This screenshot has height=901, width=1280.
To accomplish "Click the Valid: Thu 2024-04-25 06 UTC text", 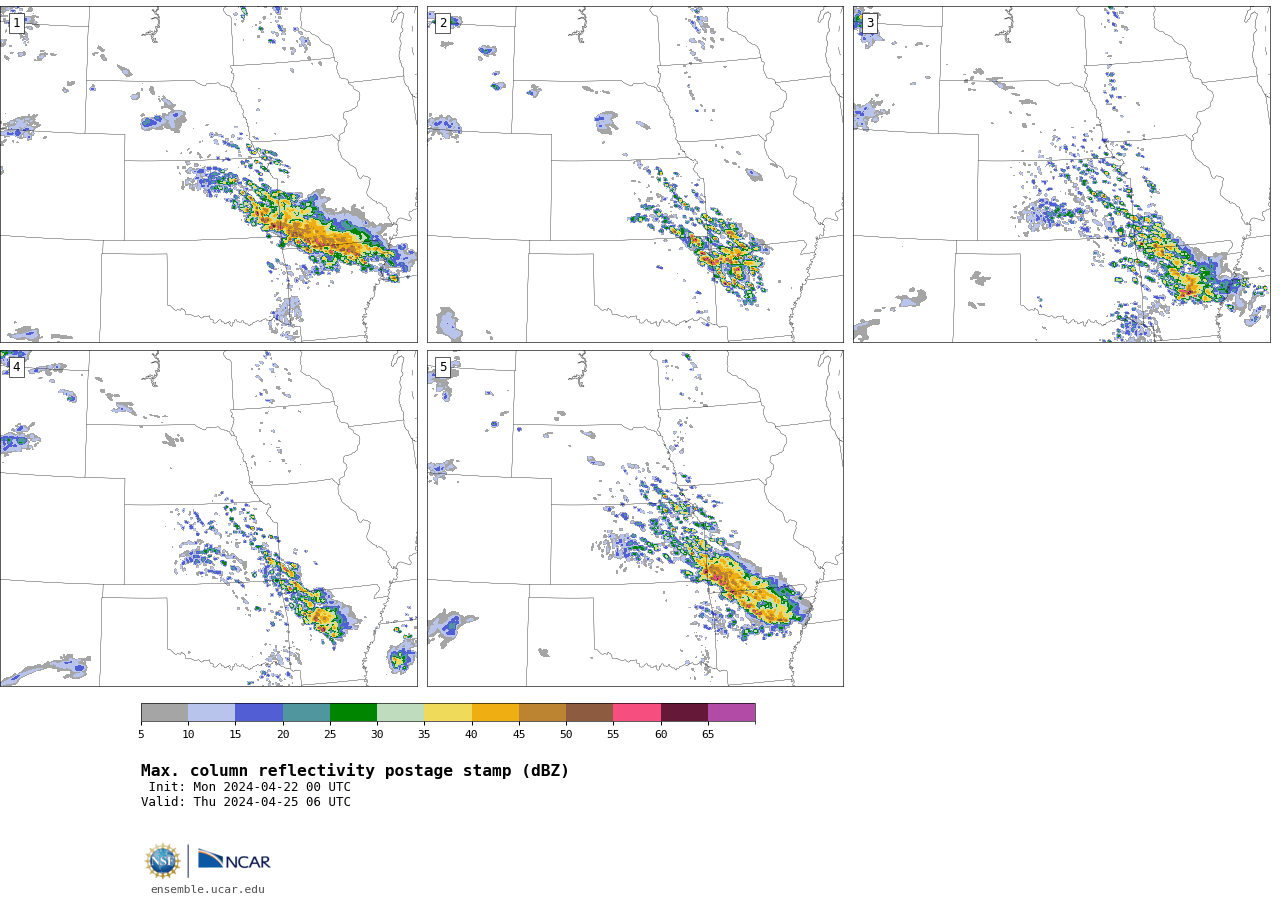I will 246,802.
